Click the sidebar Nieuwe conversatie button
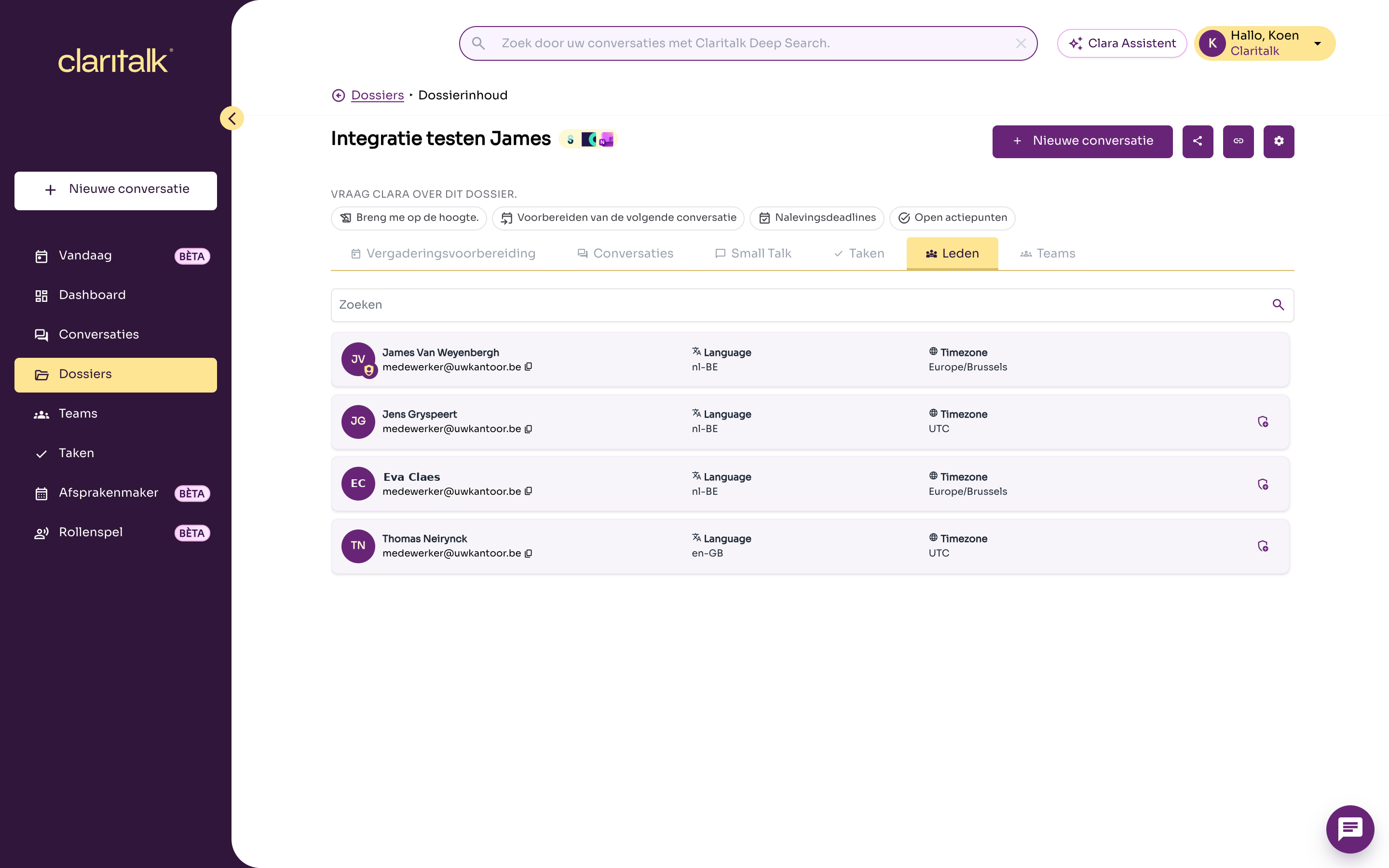This screenshot has height=868, width=1389. 116,190
